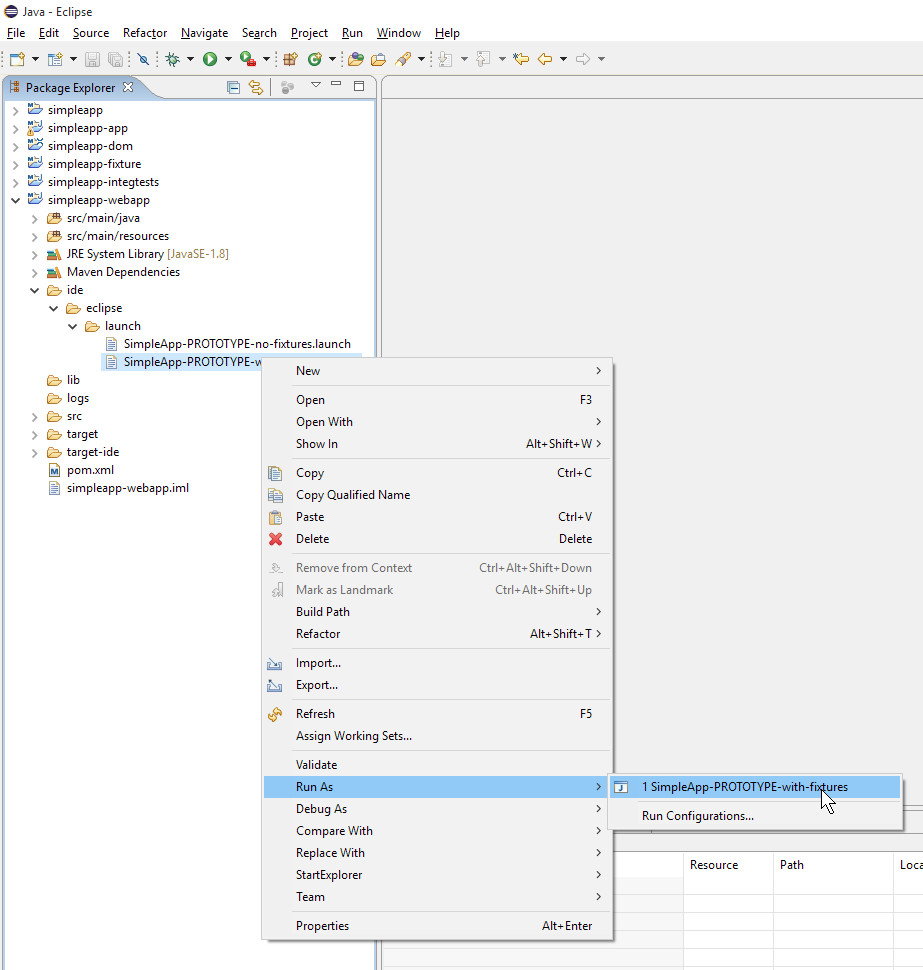
Task: Select the simpleapp-integtests project
Action: tap(103, 182)
